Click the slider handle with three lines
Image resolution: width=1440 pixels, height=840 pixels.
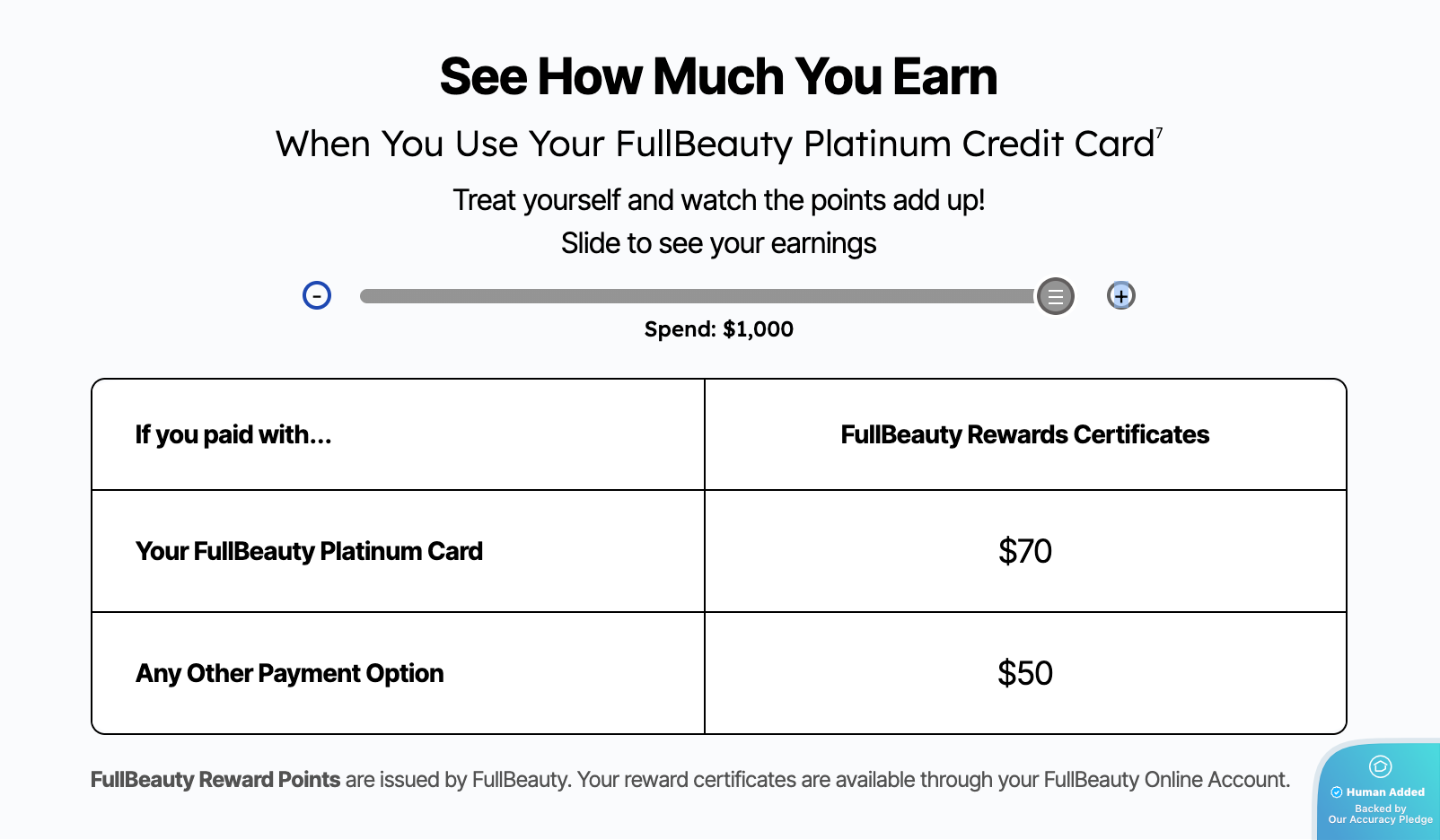1056,296
